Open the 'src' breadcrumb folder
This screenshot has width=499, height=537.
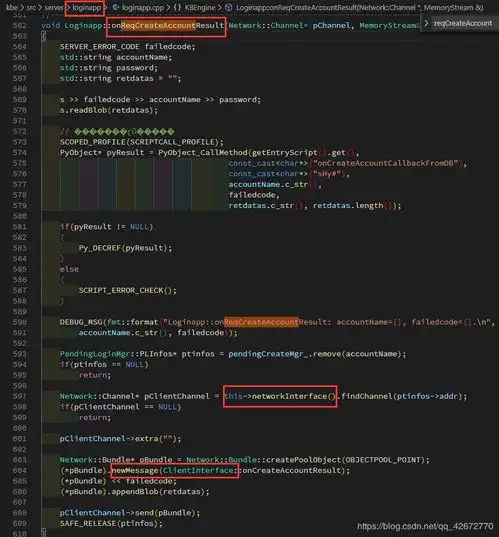31,7
